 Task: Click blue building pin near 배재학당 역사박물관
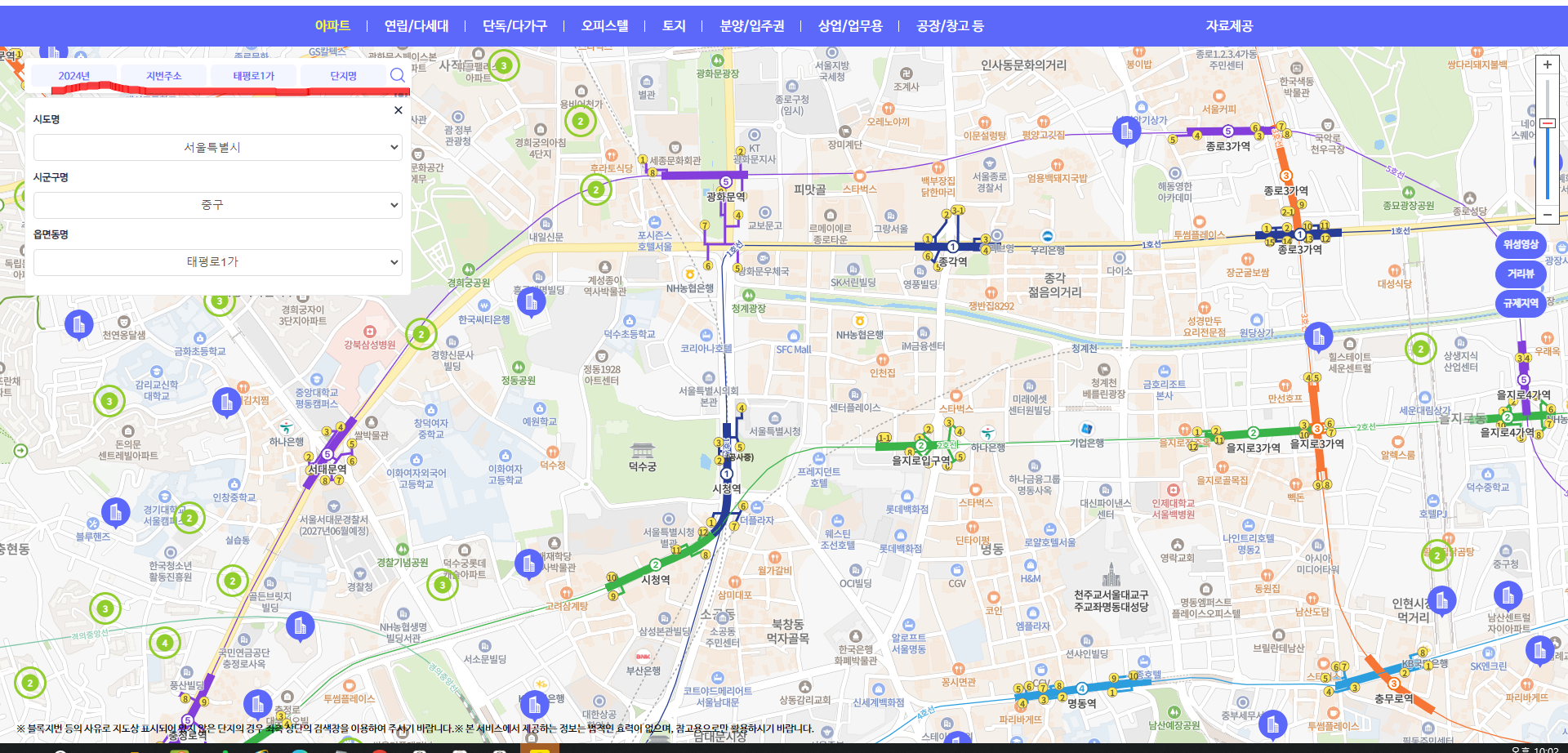[528, 564]
